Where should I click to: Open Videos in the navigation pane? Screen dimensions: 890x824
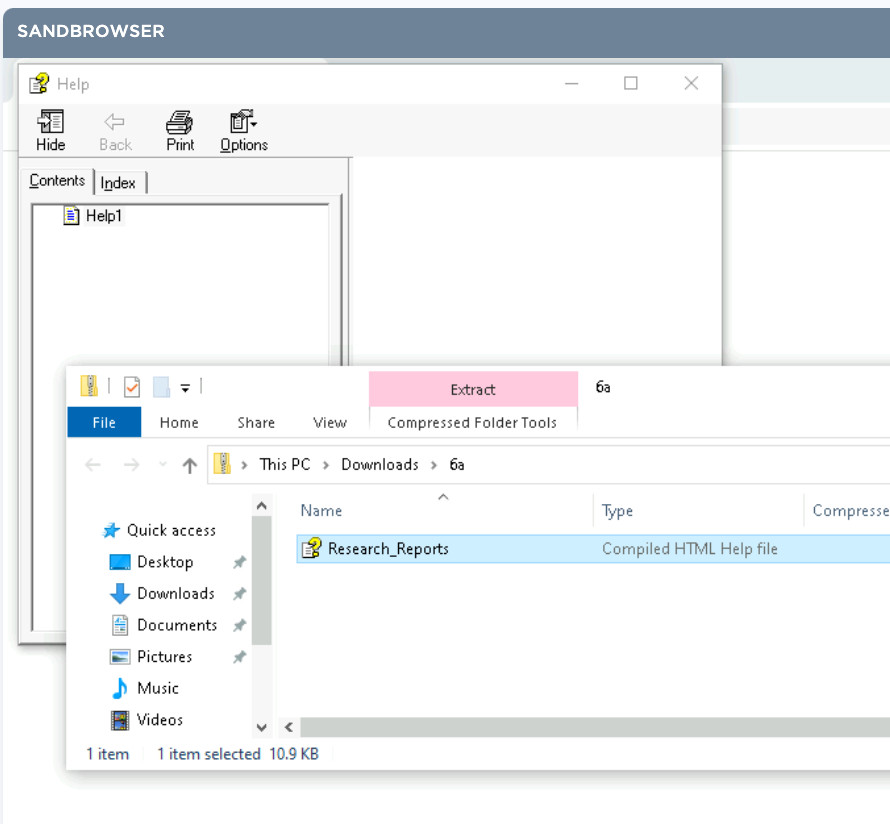160,720
